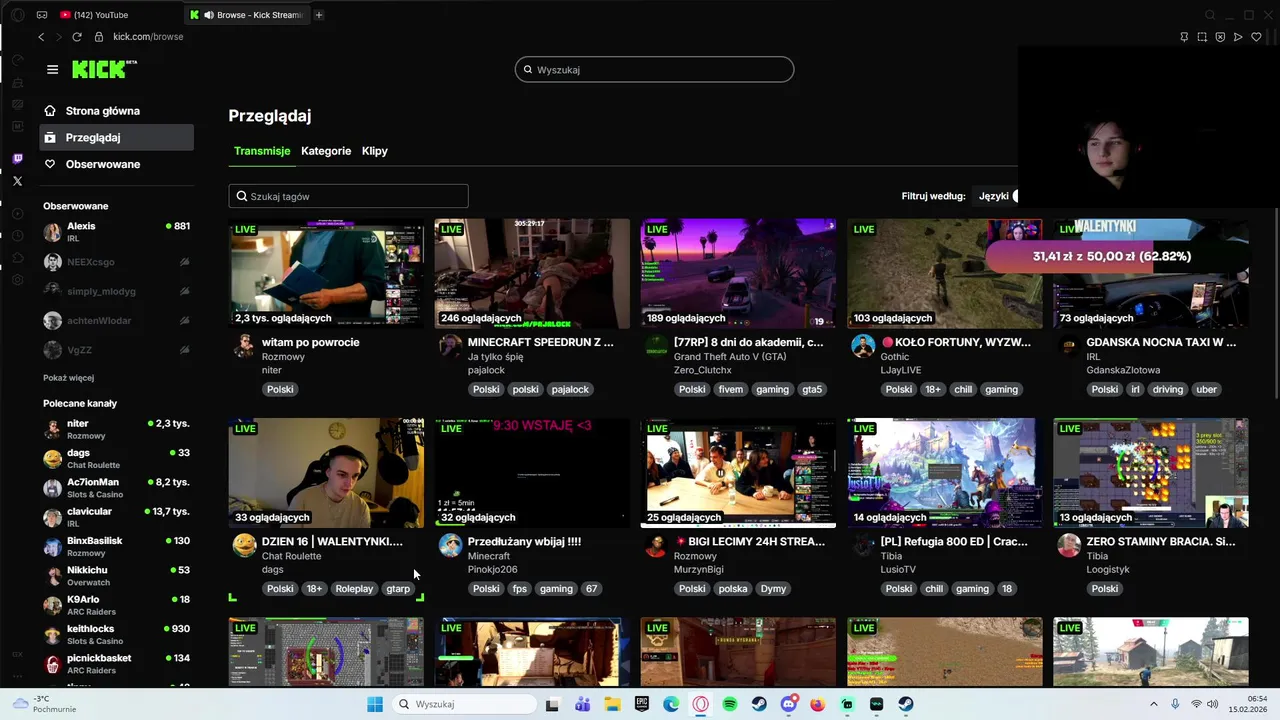Click the ad blocker shield icon
This screenshot has height=720, width=1280.
(1220, 37)
